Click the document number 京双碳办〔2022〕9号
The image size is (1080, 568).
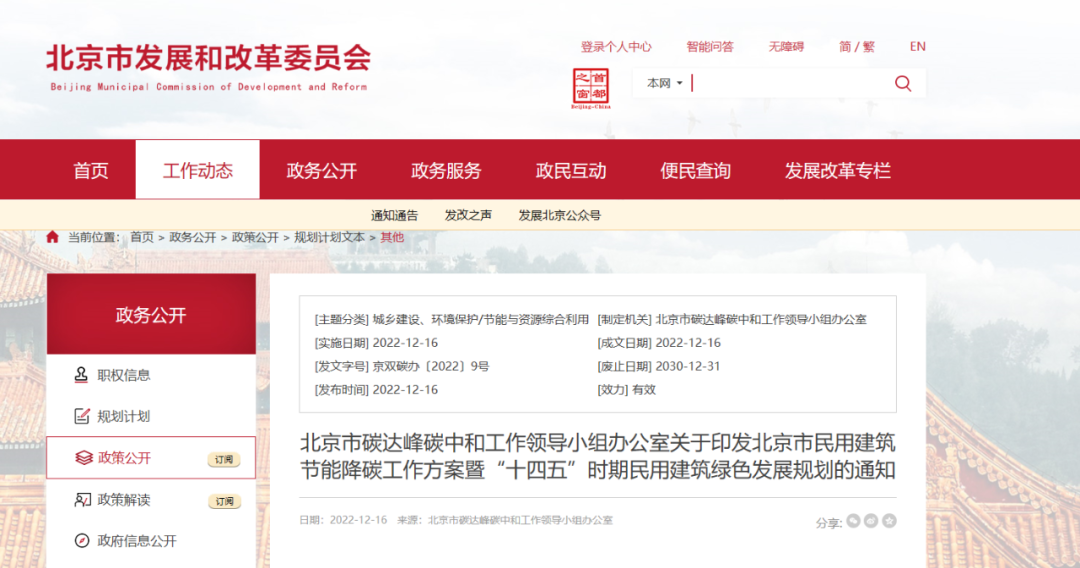430,366
